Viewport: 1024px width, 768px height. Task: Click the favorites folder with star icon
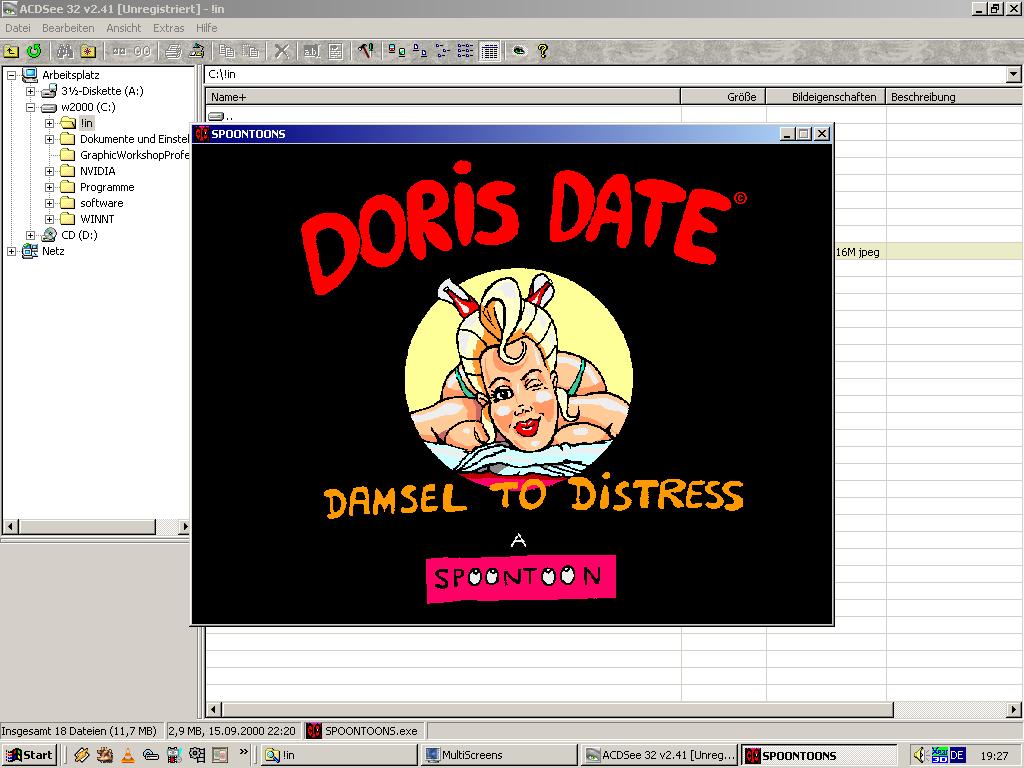88,51
